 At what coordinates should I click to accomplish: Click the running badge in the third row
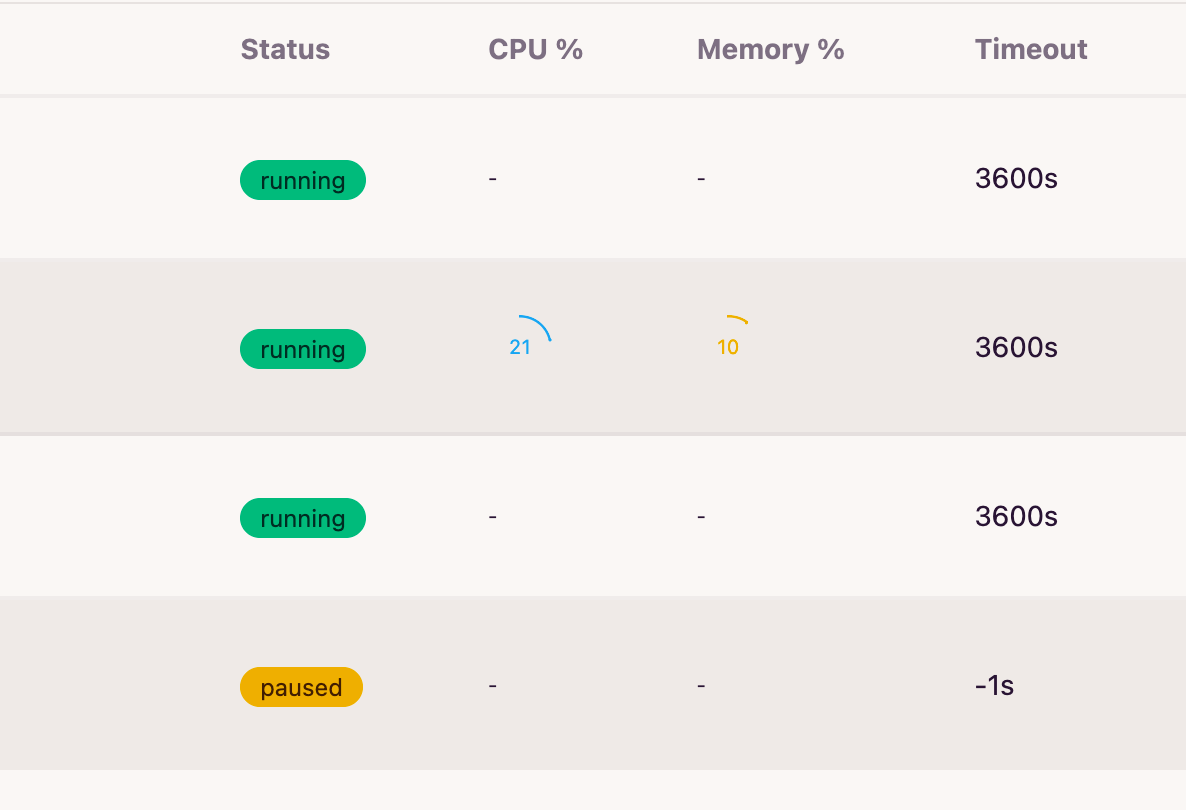[x=303, y=518]
